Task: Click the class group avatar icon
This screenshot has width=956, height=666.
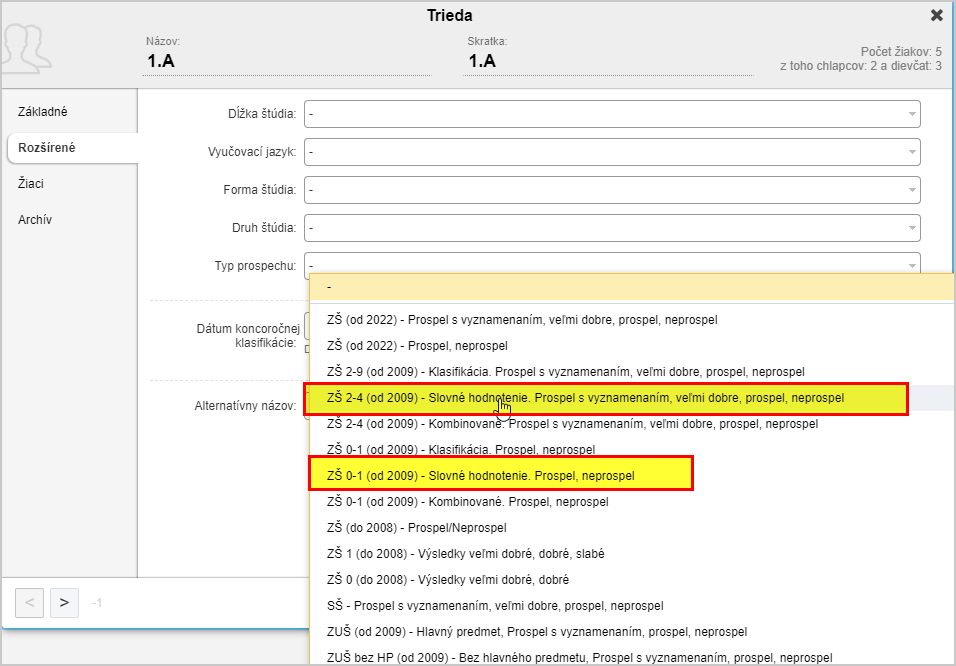Action: pos(26,49)
